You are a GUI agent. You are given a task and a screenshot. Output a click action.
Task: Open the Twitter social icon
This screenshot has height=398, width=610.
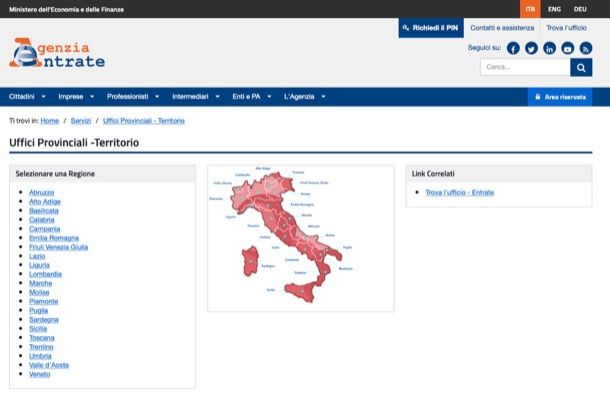531,48
